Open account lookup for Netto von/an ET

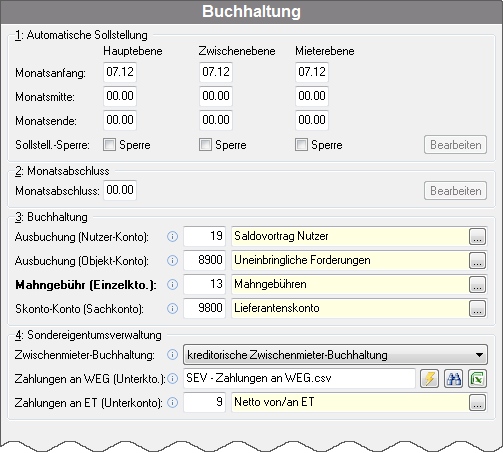[x=477, y=403]
